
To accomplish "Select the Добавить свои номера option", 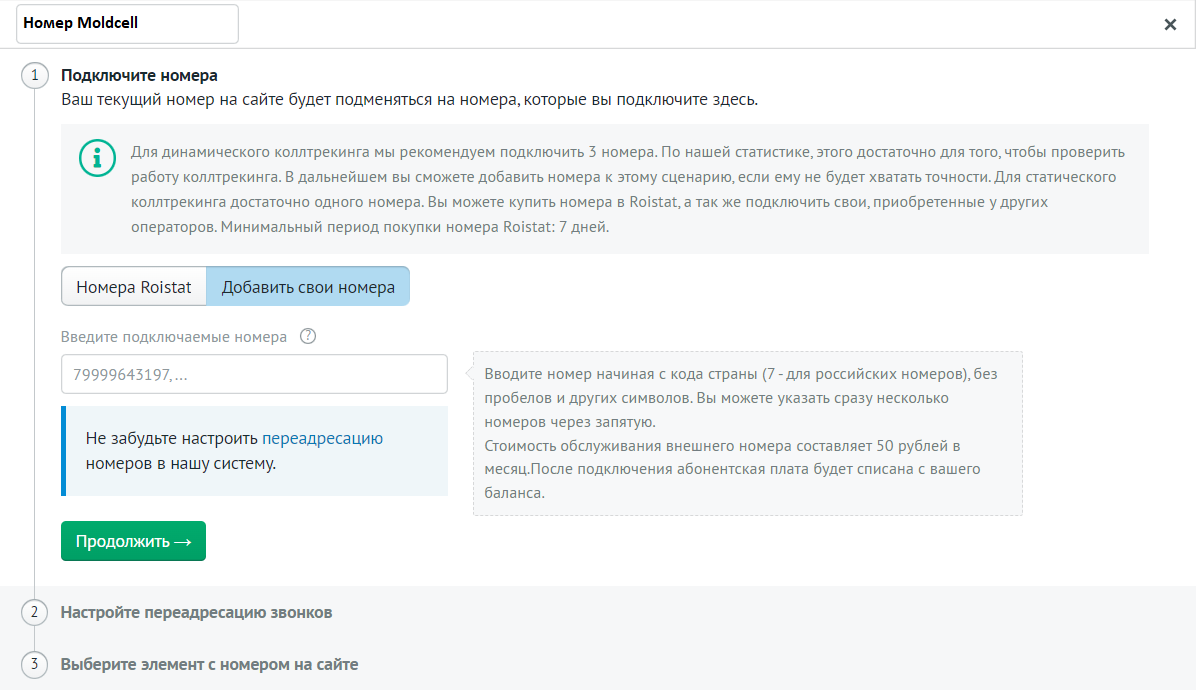I will (308, 286).
